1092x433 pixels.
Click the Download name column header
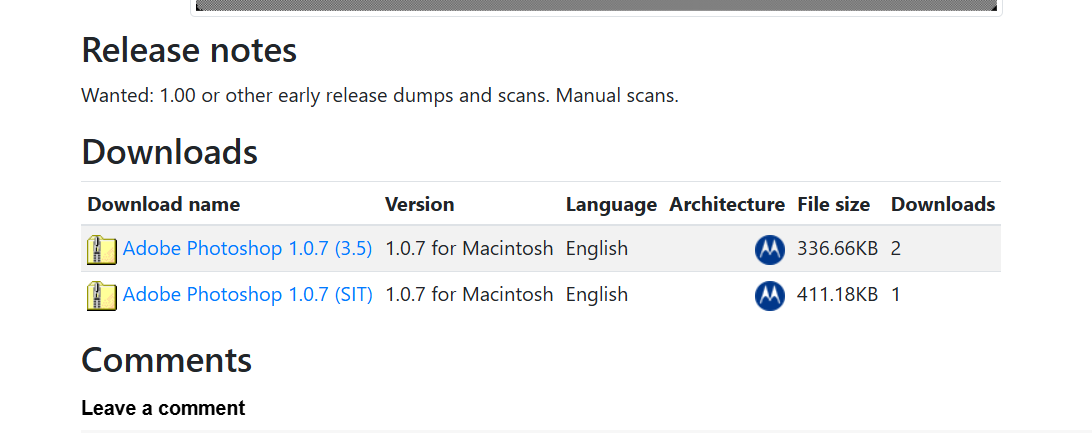(164, 204)
